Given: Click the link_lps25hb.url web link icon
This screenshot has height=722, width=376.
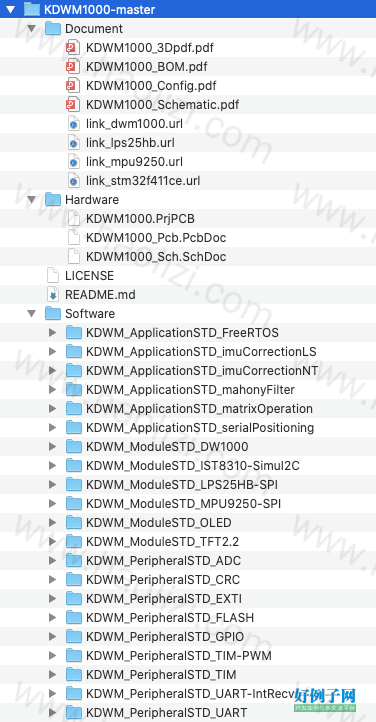Looking at the screenshot, I should (74, 142).
